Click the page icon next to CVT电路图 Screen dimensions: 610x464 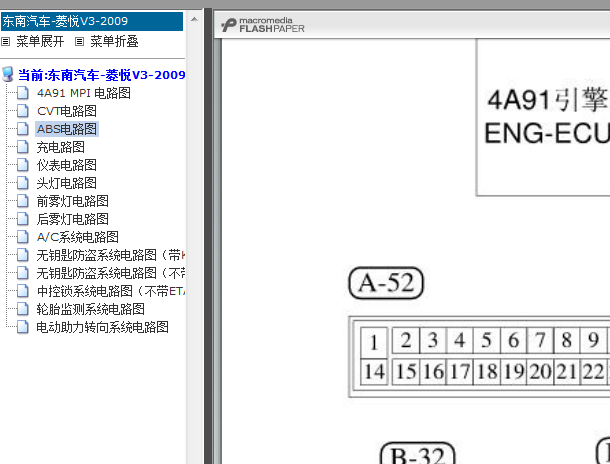23,111
